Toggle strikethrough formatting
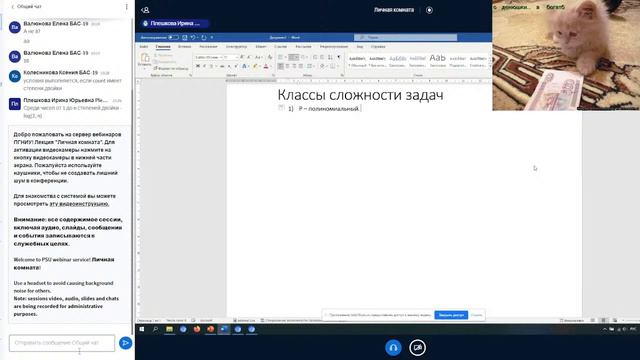This screenshot has width=640, height=360. point(222,66)
